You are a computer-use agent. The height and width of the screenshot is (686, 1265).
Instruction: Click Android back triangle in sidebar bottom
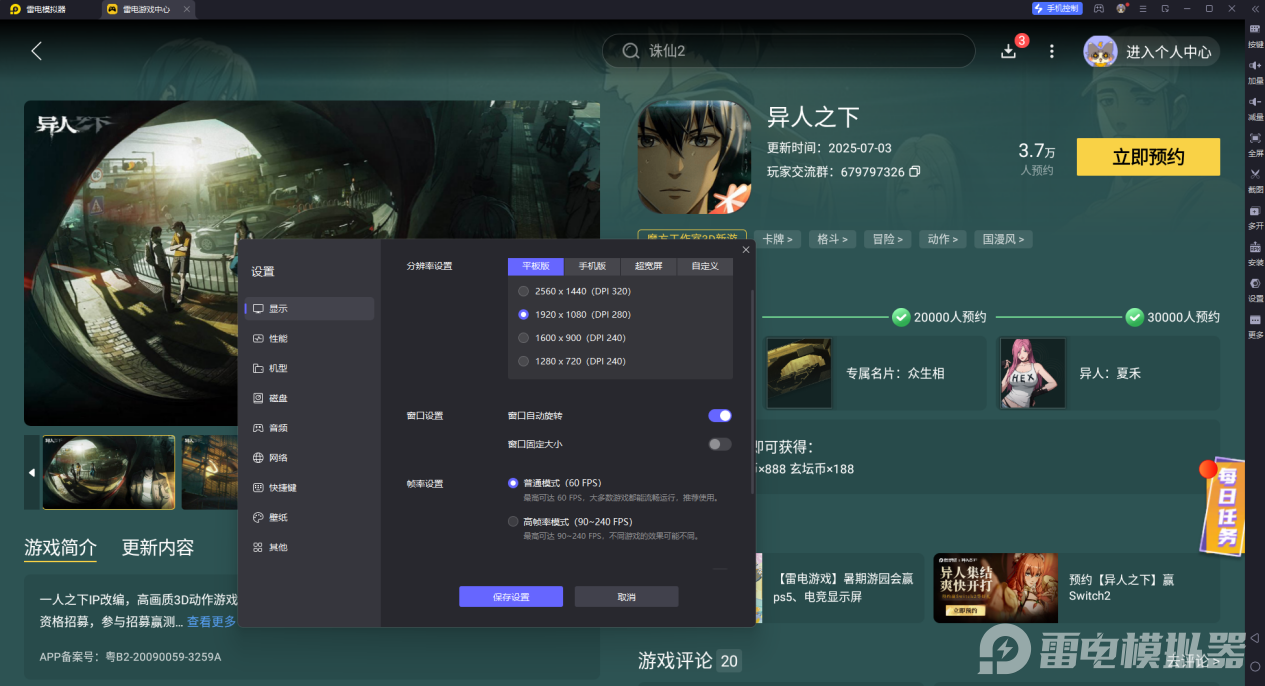(x=1255, y=637)
